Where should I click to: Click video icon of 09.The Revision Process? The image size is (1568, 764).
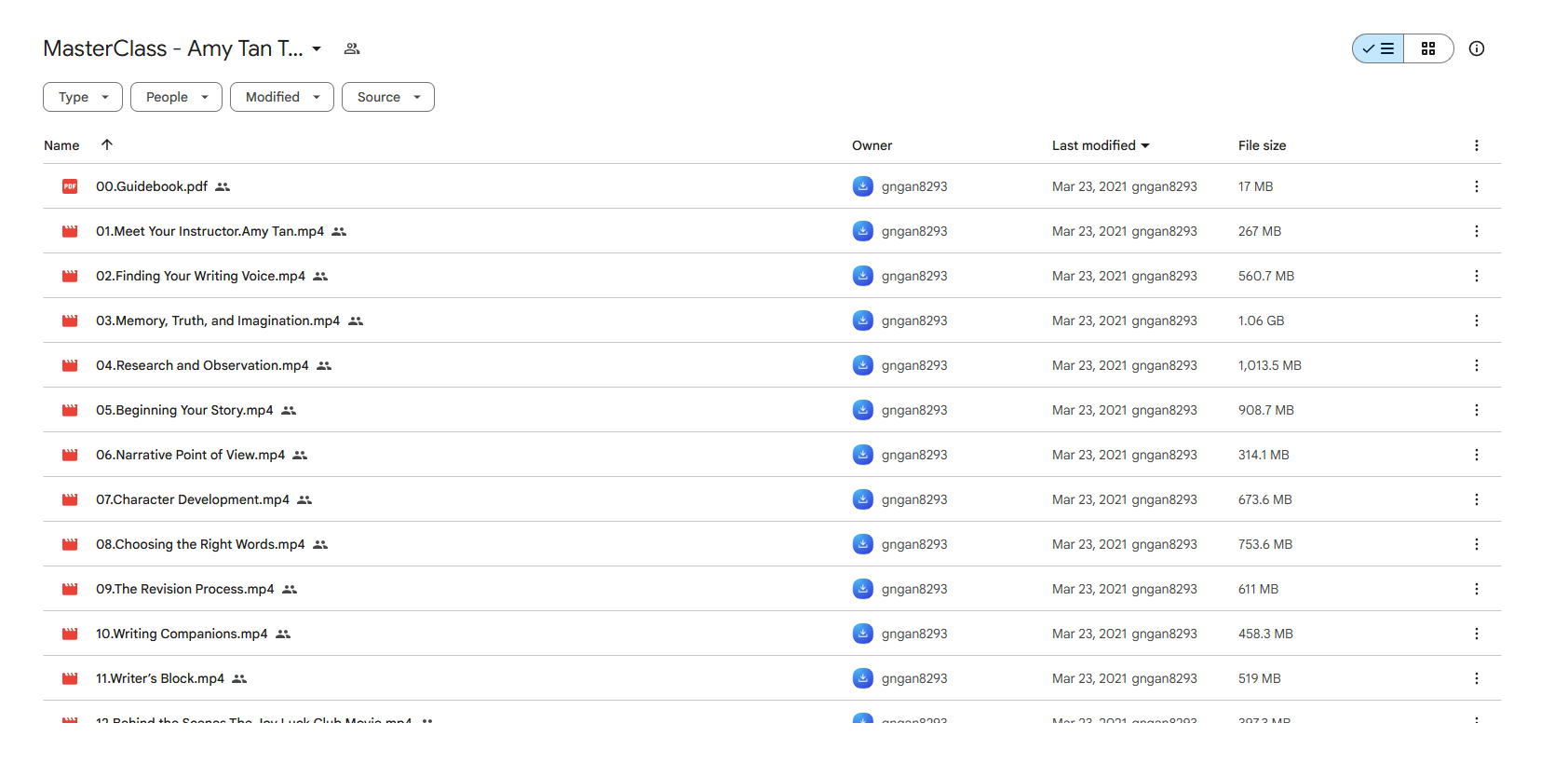point(70,589)
